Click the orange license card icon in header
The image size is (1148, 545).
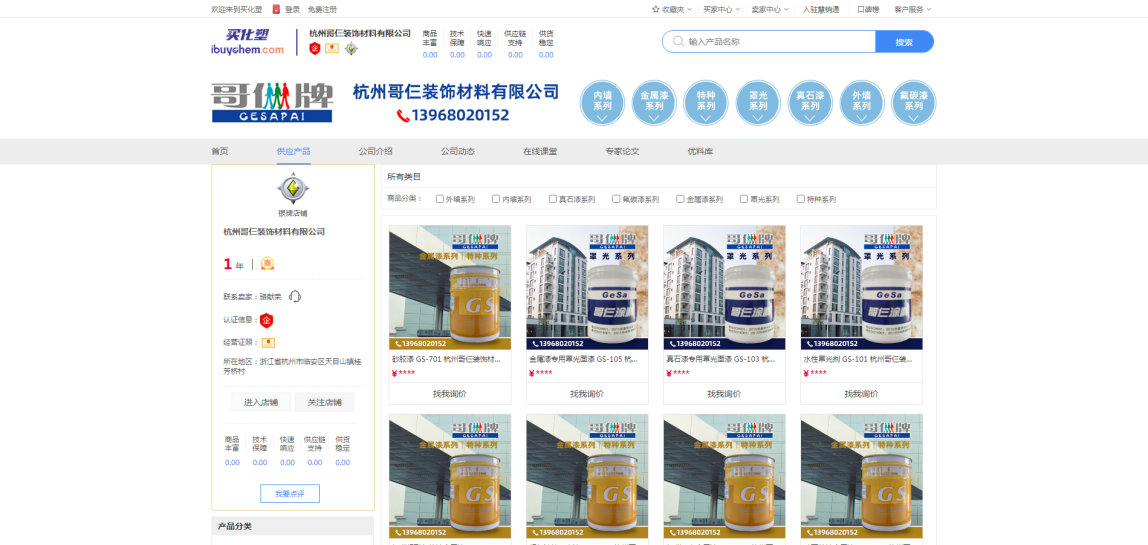(x=332, y=48)
